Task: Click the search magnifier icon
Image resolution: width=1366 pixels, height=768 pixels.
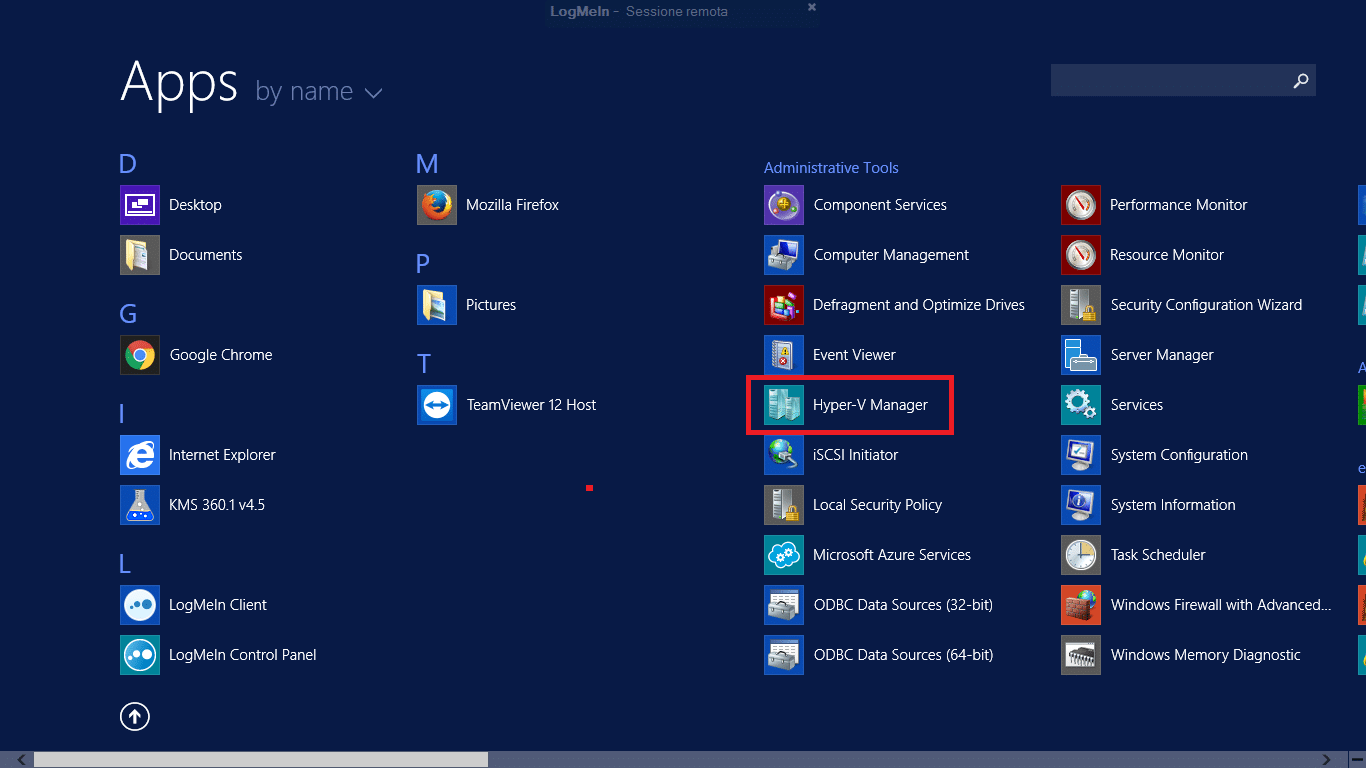Action: pyautogui.click(x=1300, y=81)
